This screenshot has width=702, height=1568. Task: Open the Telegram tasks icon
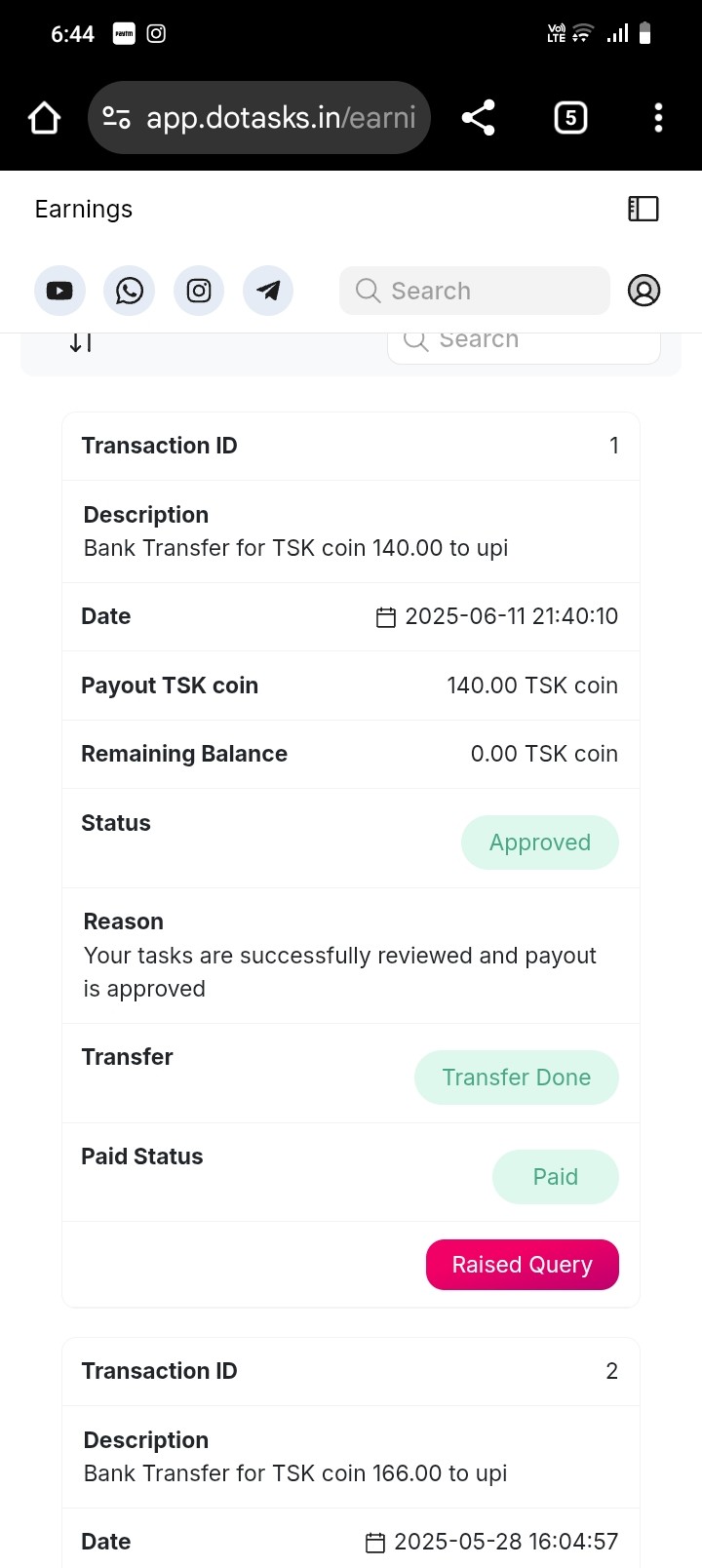(x=268, y=291)
